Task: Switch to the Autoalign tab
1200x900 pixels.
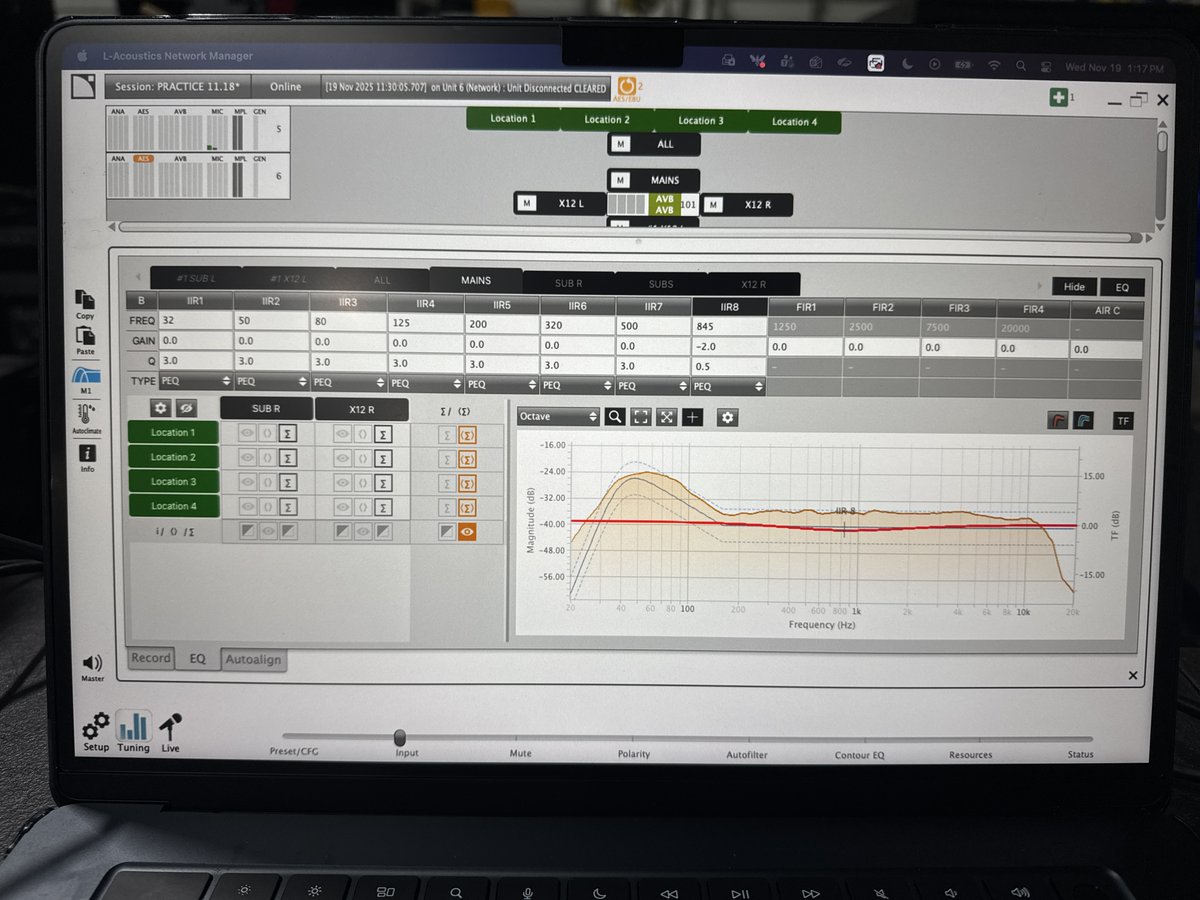Action: [254, 660]
